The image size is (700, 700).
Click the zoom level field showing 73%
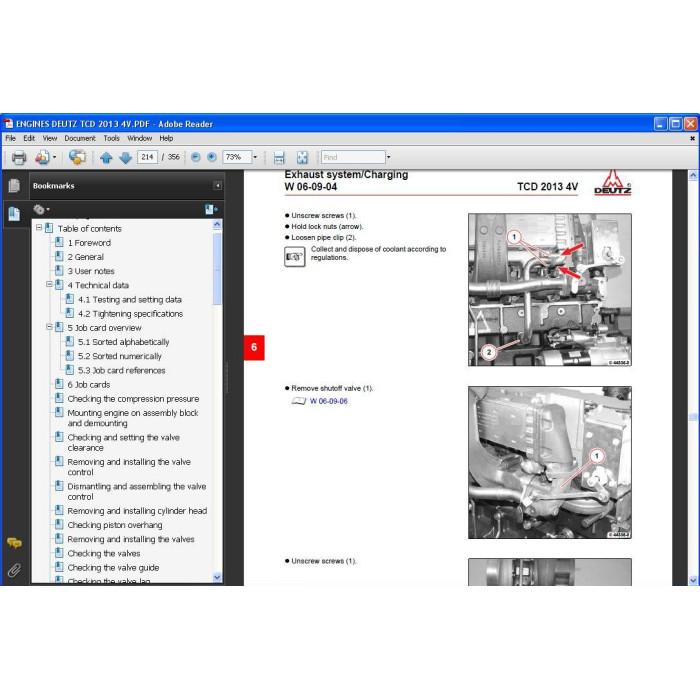pos(237,157)
